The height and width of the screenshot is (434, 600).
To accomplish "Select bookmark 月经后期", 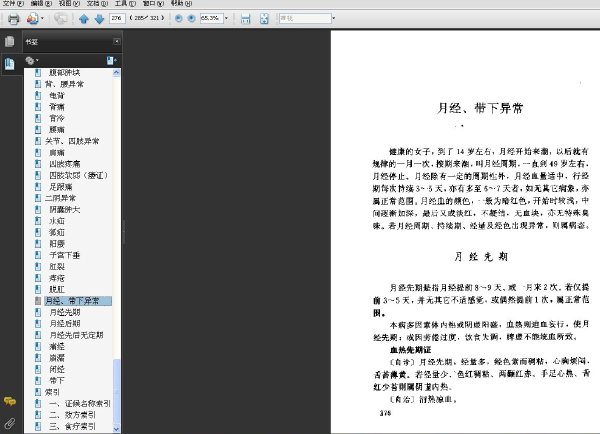I will [65, 323].
